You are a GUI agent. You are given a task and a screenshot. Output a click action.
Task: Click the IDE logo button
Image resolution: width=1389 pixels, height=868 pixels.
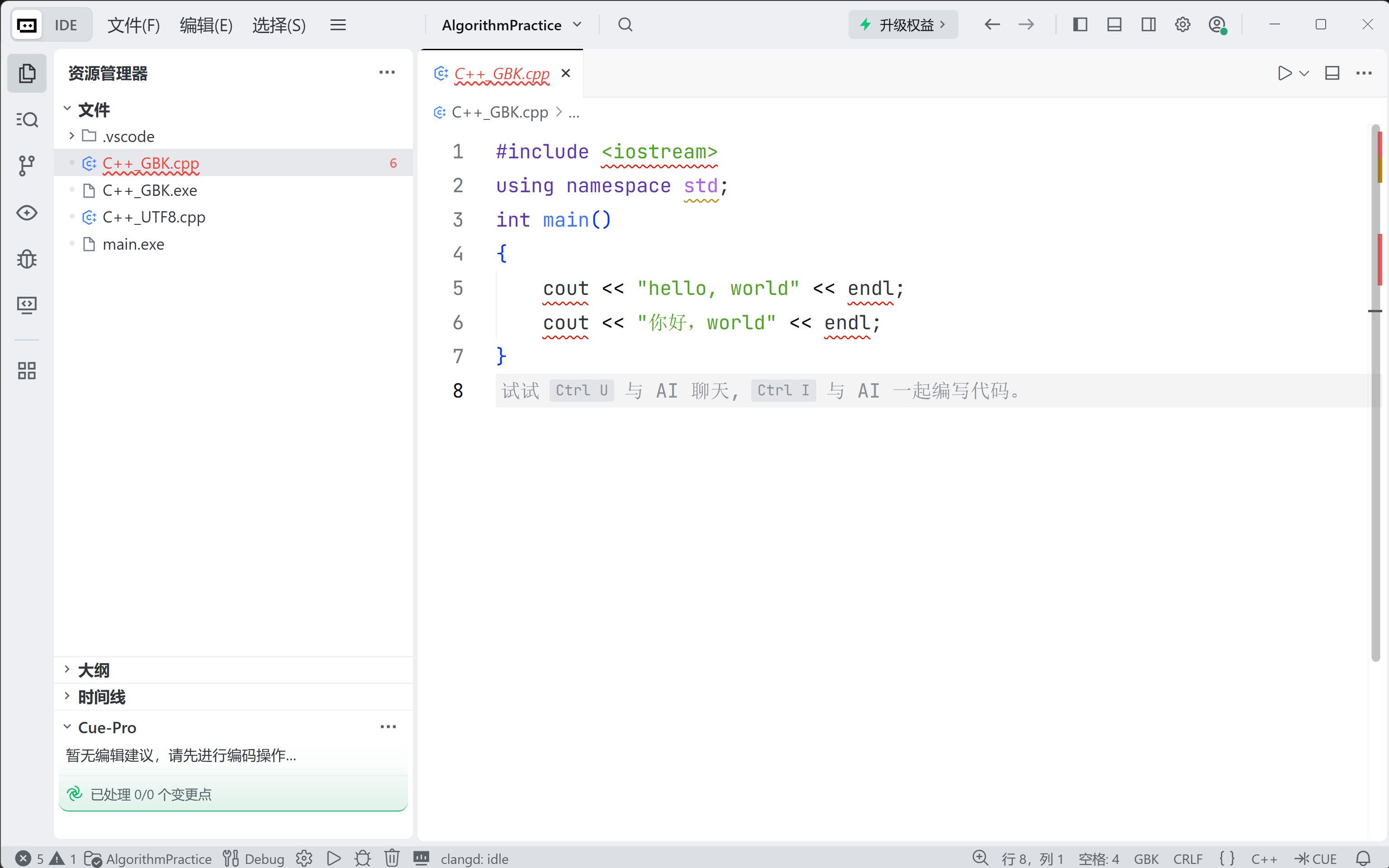51,25
